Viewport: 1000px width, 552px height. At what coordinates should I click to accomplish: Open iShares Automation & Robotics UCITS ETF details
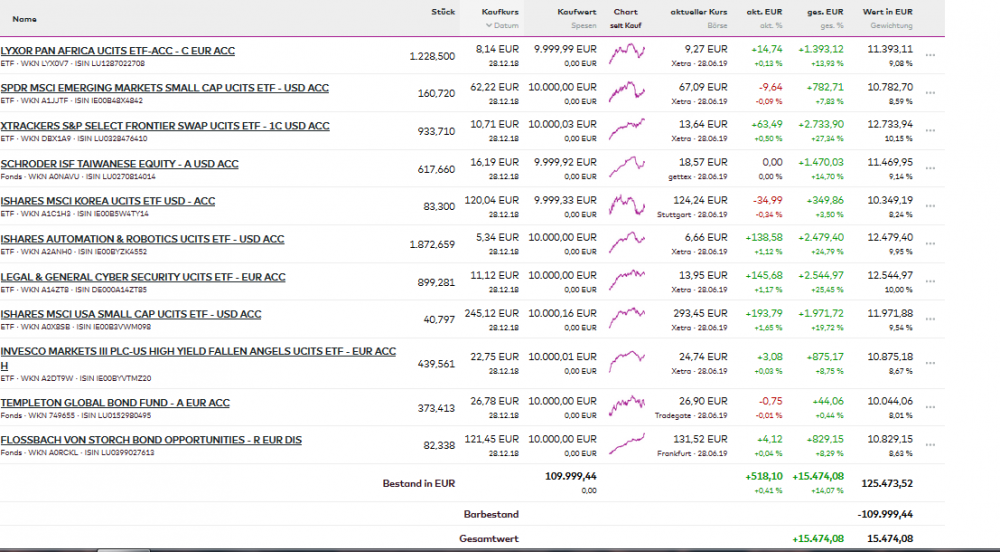click(142, 239)
